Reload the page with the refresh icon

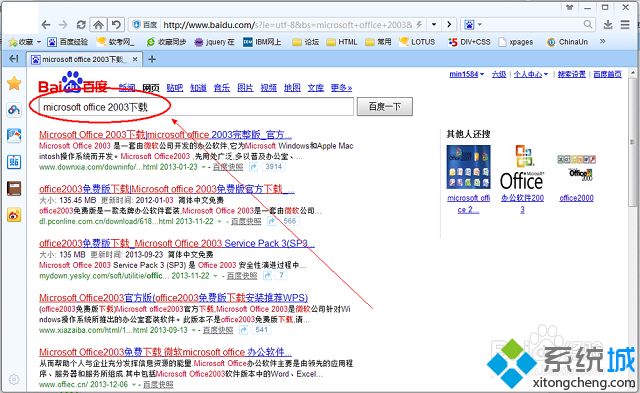pyautogui.click(x=81, y=25)
